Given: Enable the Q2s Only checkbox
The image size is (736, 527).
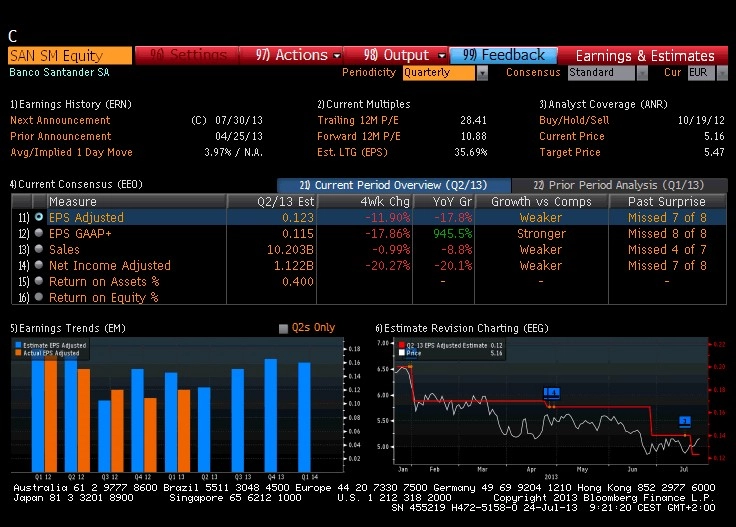Looking at the screenshot, I should [x=283, y=328].
